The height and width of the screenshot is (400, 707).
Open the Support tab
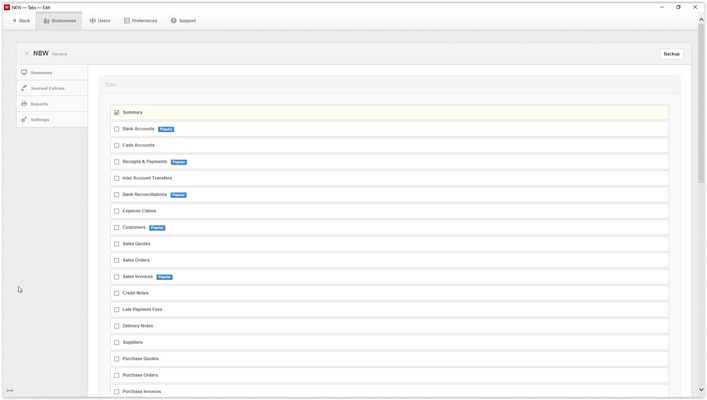[183, 21]
